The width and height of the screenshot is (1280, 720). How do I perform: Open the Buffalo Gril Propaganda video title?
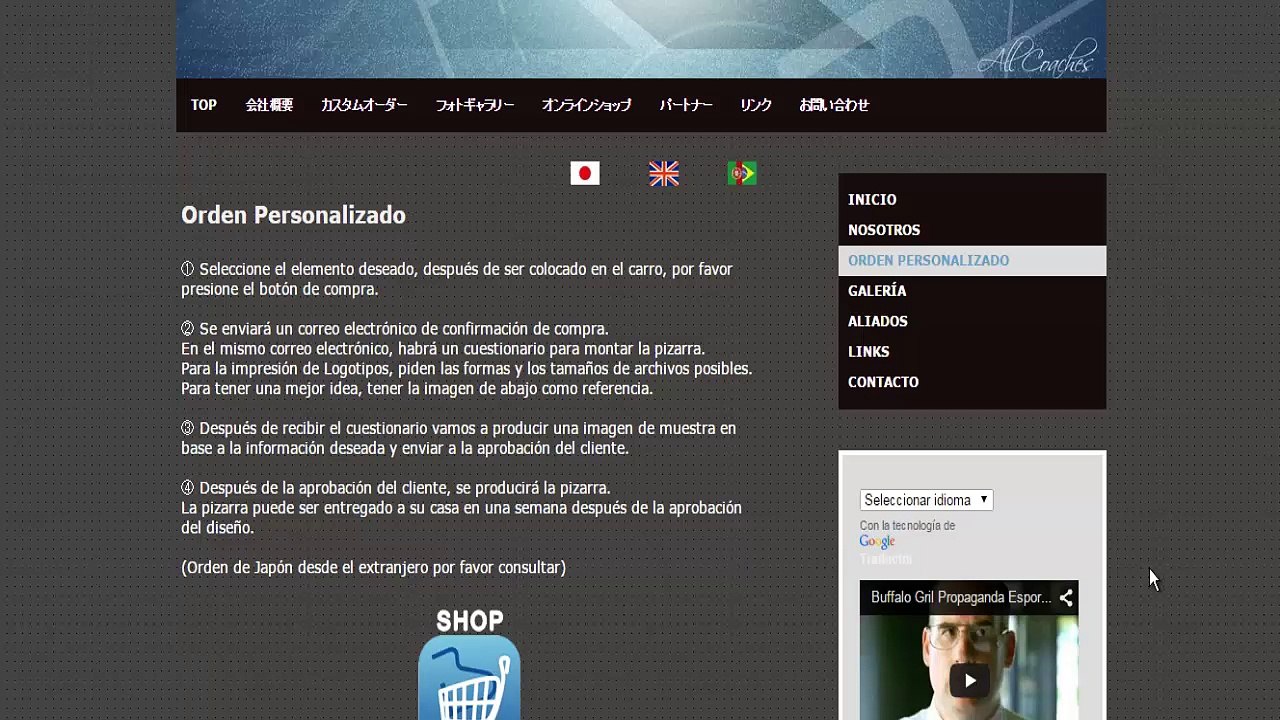click(x=961, y=598)
